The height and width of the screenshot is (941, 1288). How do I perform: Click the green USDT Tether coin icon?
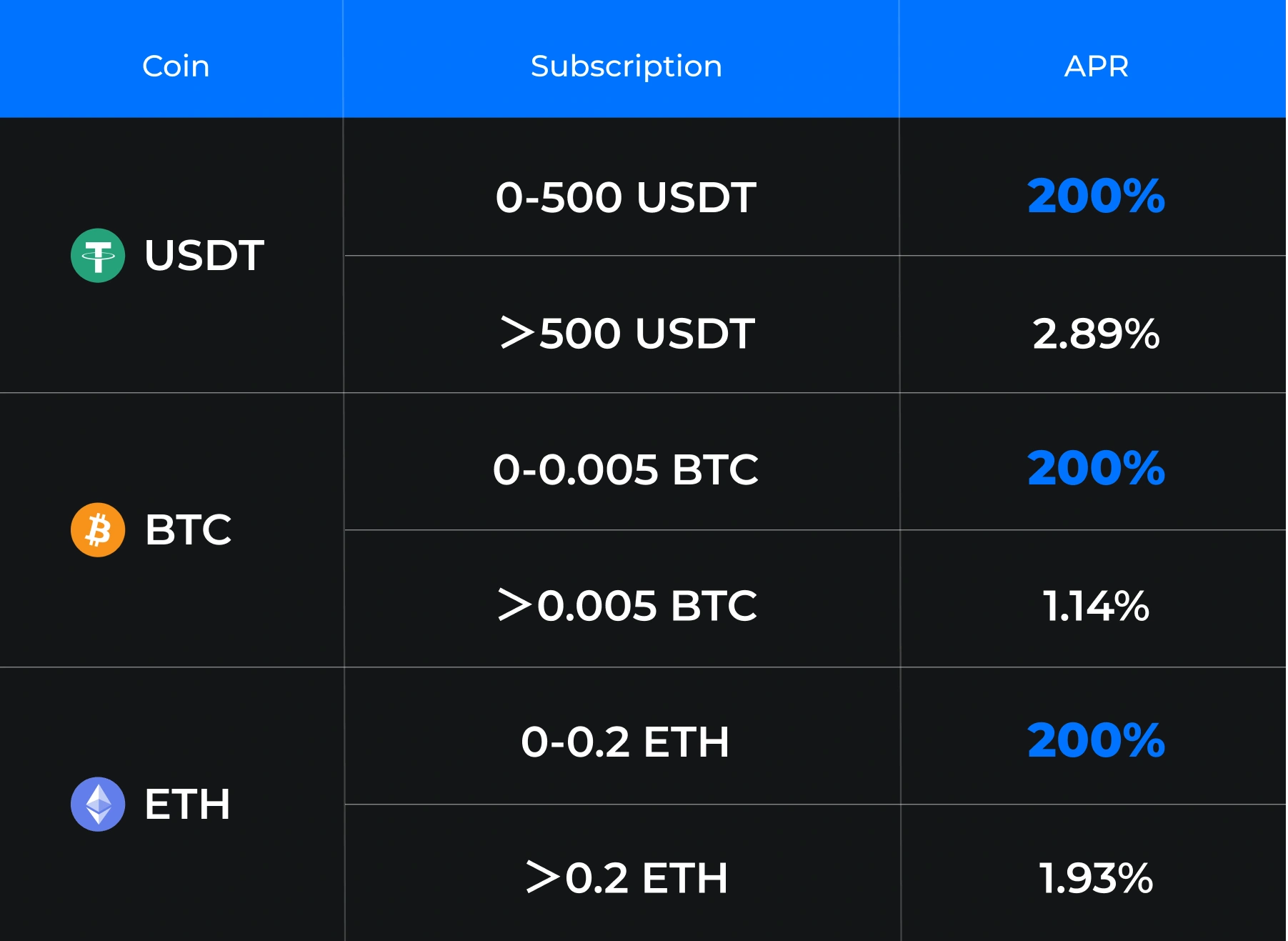pos(98,256)
